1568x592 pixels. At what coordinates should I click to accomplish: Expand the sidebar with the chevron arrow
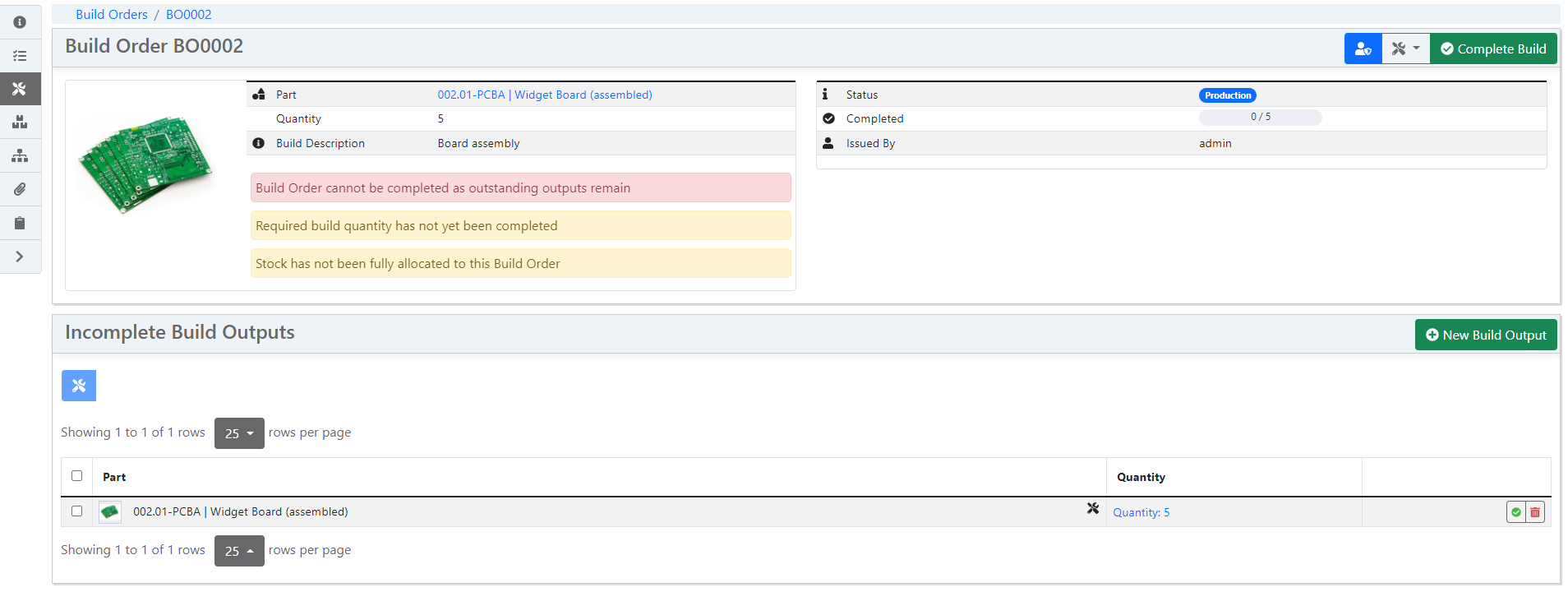[x=20, y=257]
